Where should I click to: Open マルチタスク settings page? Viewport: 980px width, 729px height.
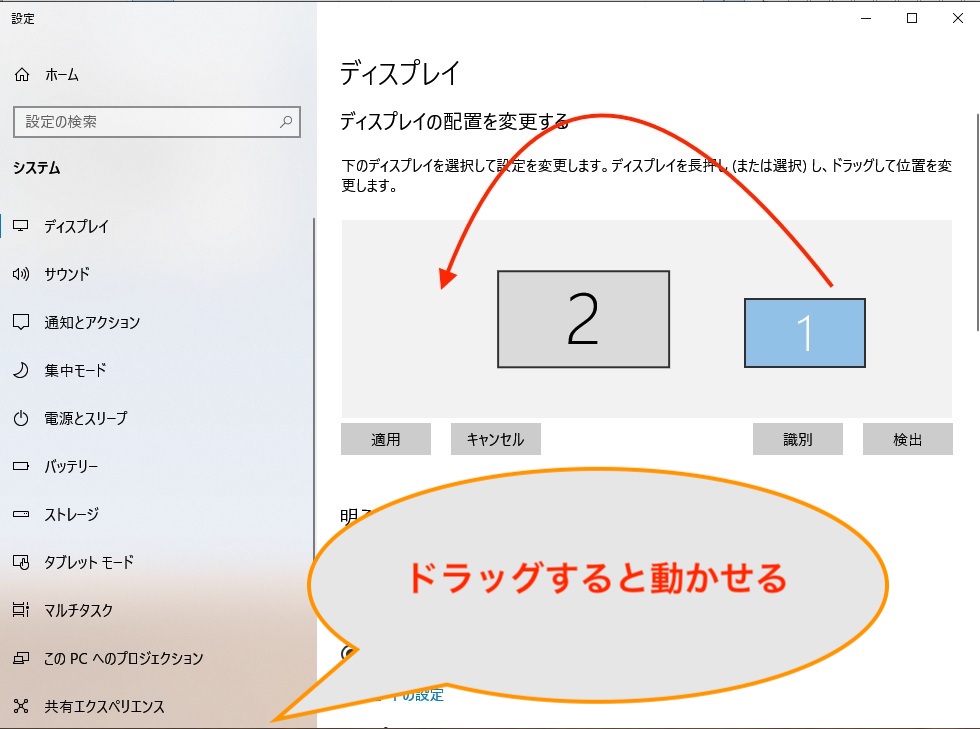[x=78, y=610]
